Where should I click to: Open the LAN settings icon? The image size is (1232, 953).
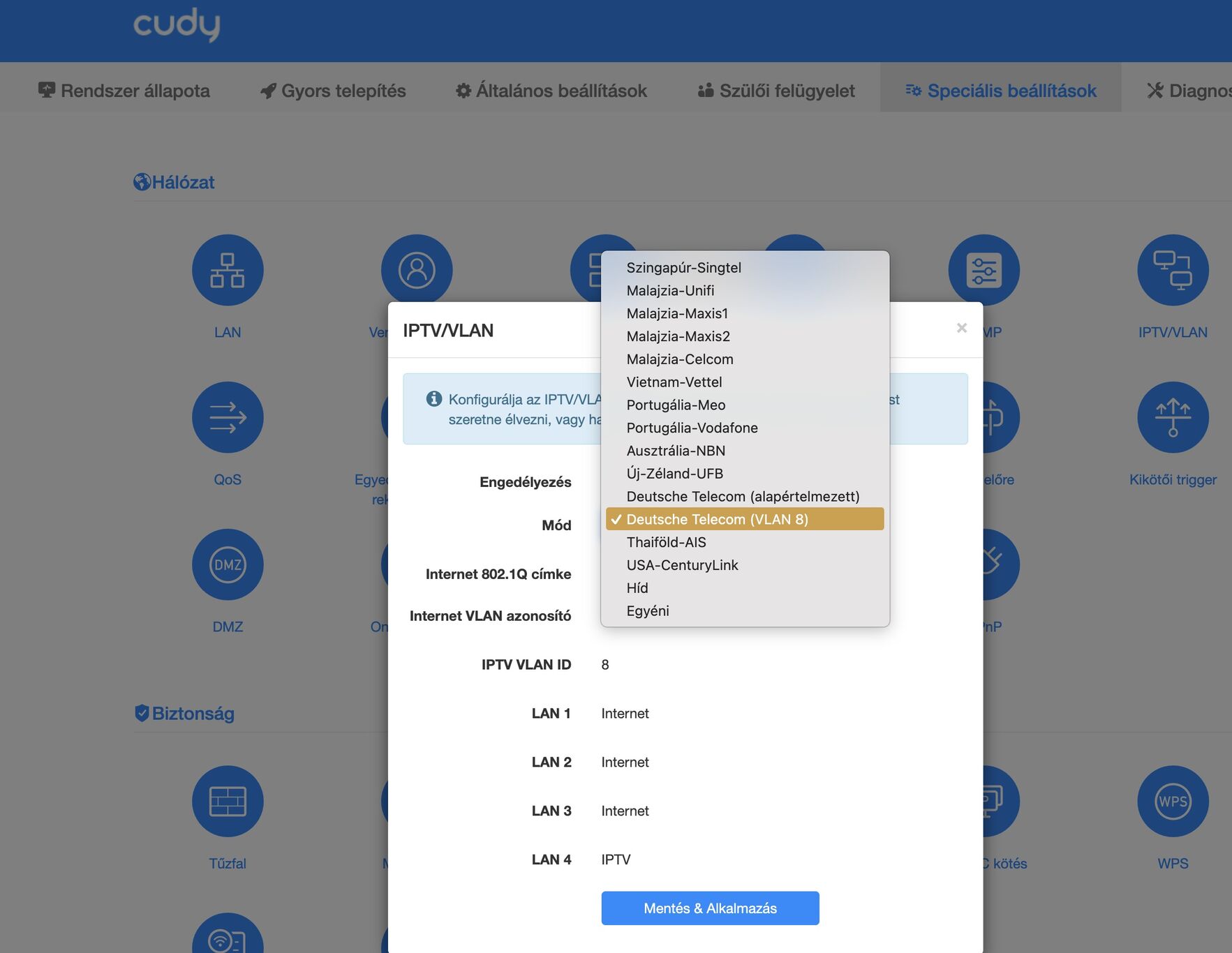pyautogui.click(x=228, y=270)
